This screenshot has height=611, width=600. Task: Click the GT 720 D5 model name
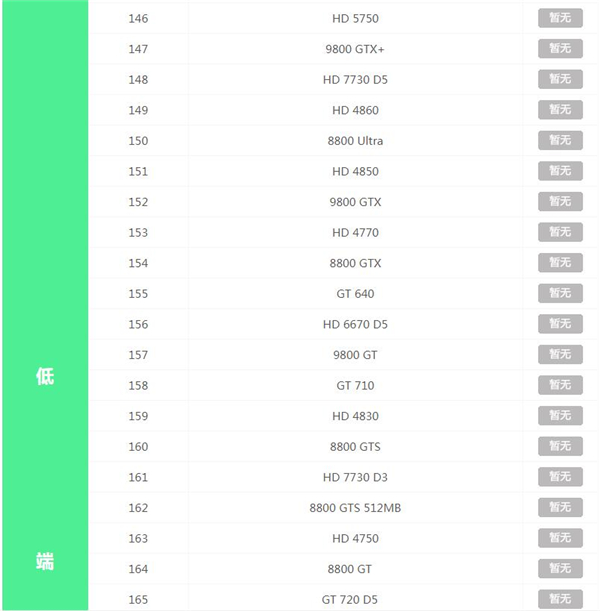(355, 599)
